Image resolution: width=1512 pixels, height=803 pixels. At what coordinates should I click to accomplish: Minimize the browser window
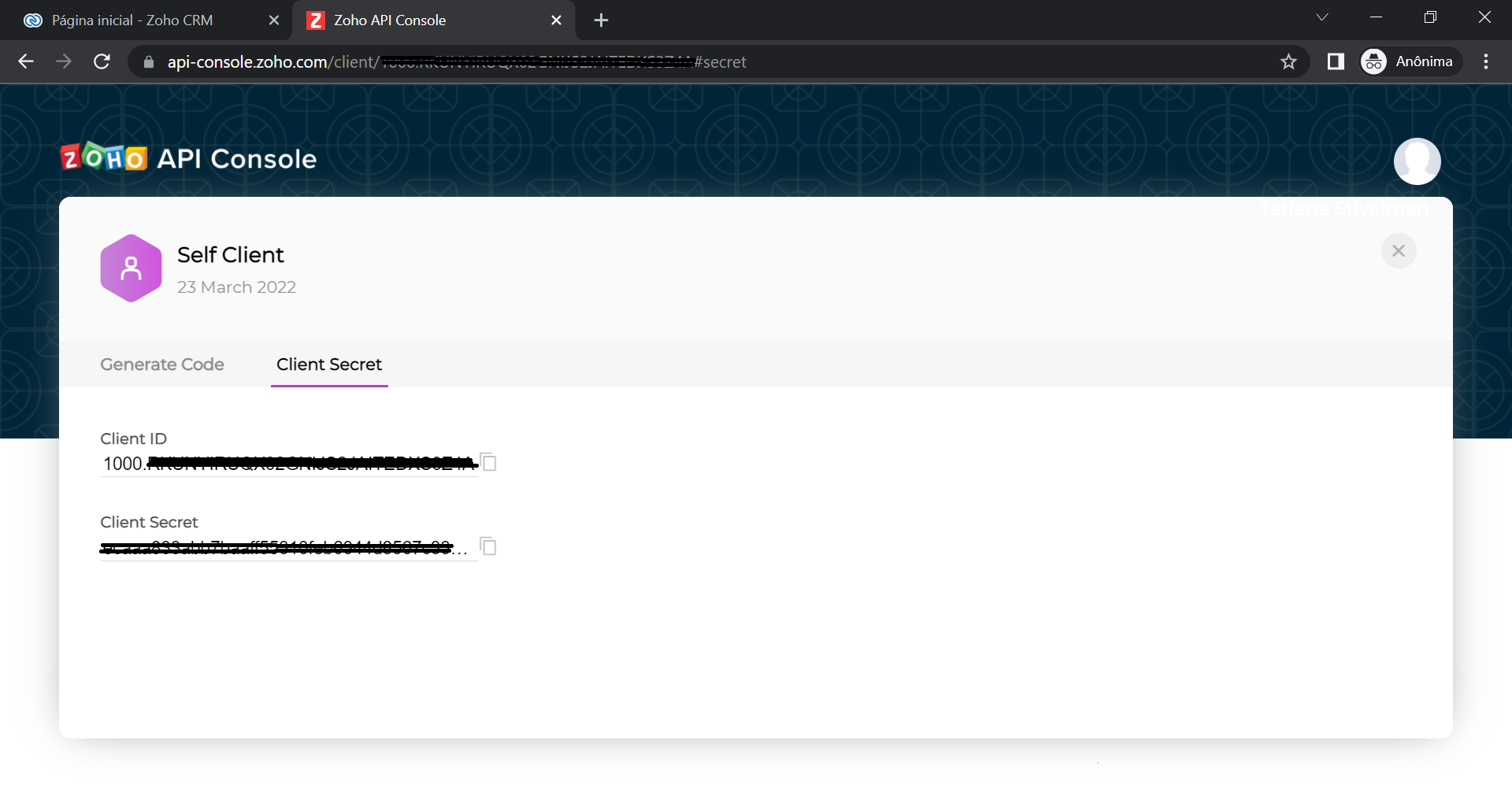1377,17
